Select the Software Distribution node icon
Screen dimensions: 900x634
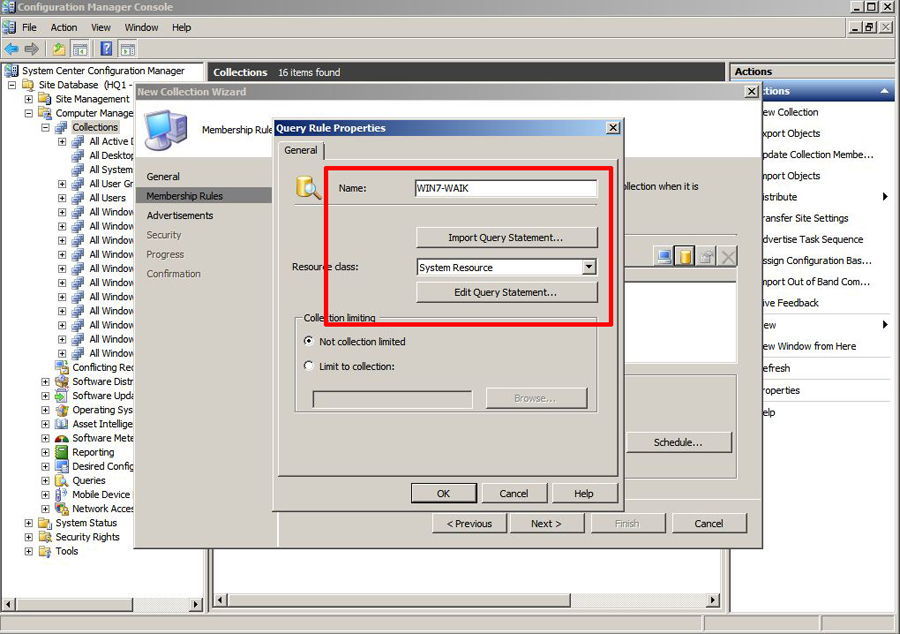click(61, 382)
